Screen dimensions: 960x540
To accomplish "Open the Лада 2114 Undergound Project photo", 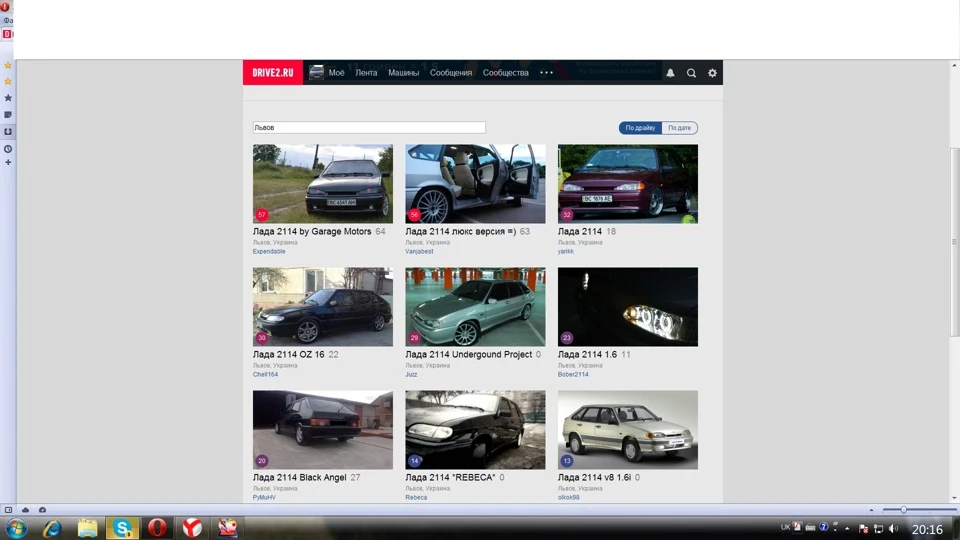I will pos(475,307).
